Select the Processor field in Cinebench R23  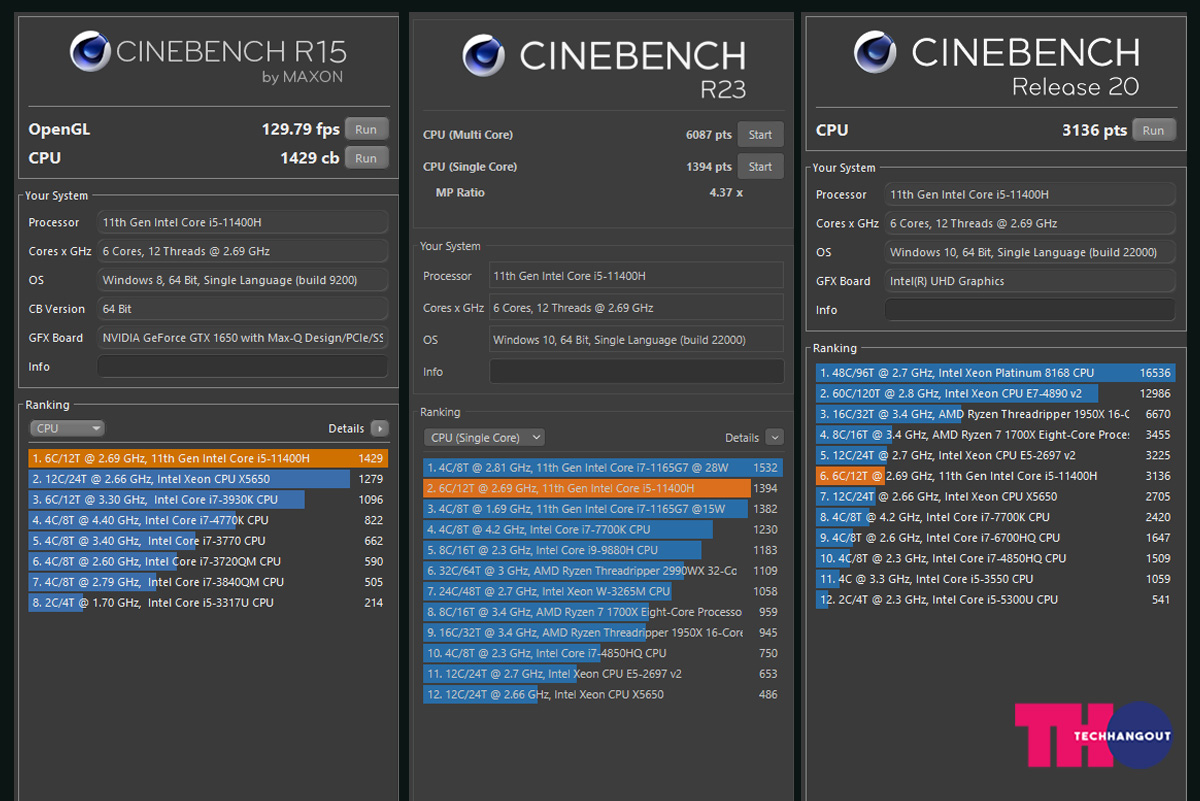point(636,275)
